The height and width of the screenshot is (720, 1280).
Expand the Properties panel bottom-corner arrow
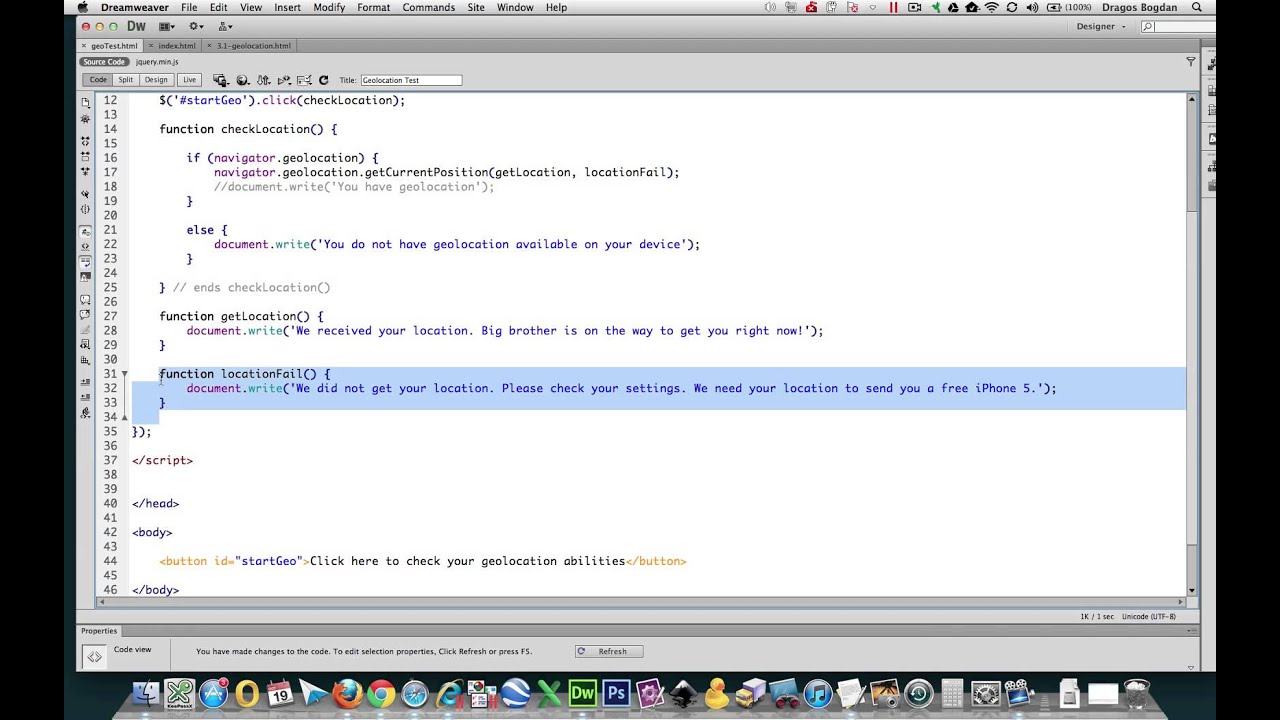pos(1190,667)
